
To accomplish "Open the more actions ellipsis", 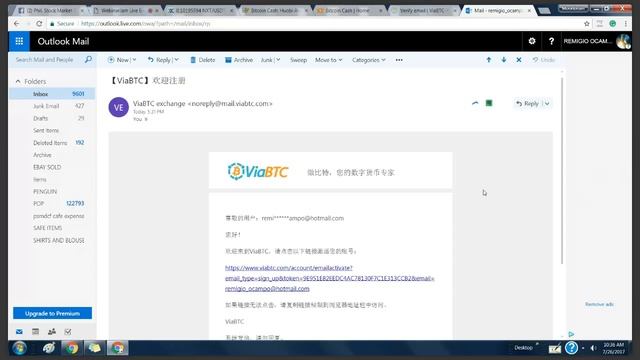I will click(x=399, y=60).
